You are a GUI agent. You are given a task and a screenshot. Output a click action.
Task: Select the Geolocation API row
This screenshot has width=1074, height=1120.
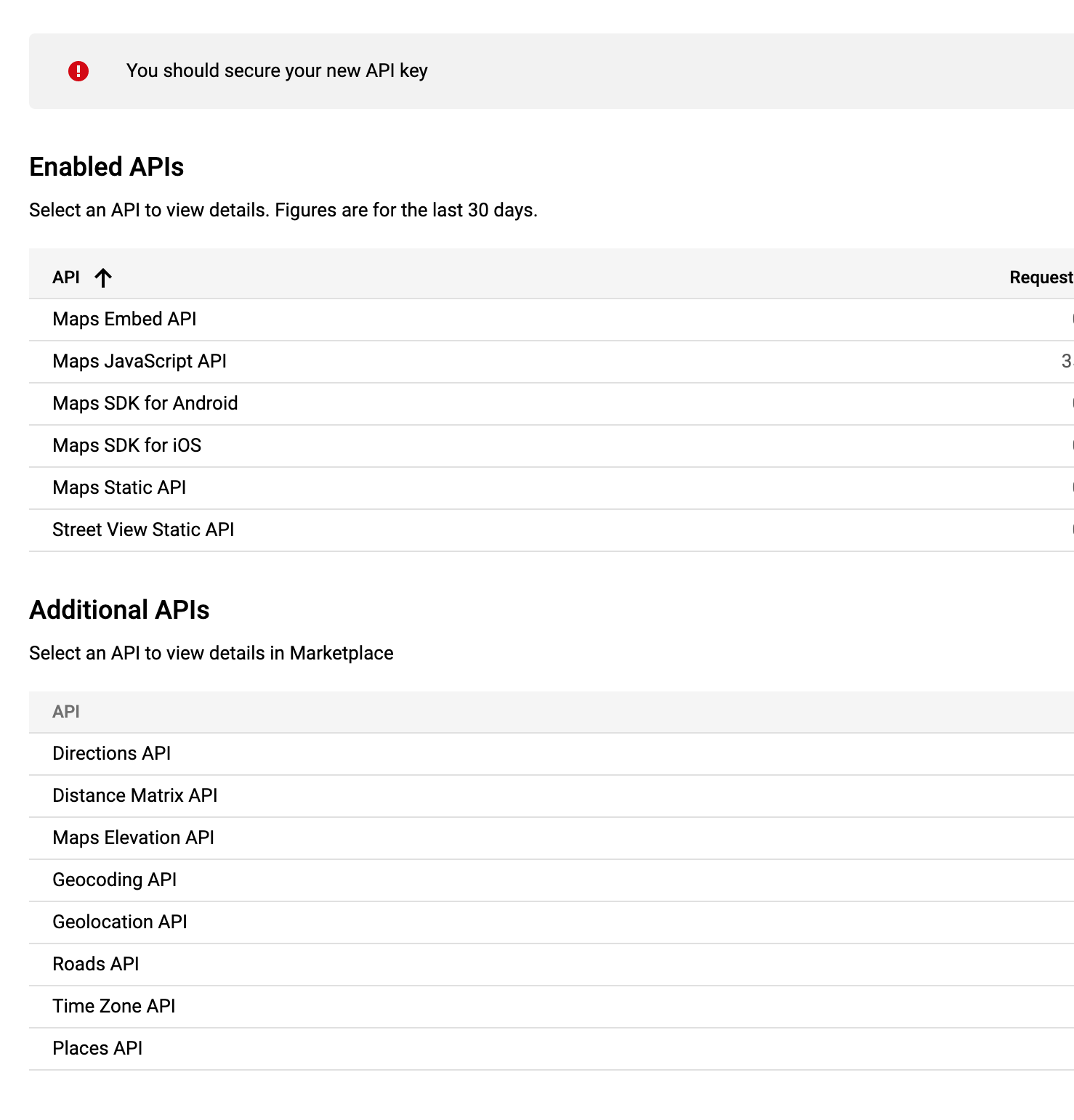click(119, 922)
